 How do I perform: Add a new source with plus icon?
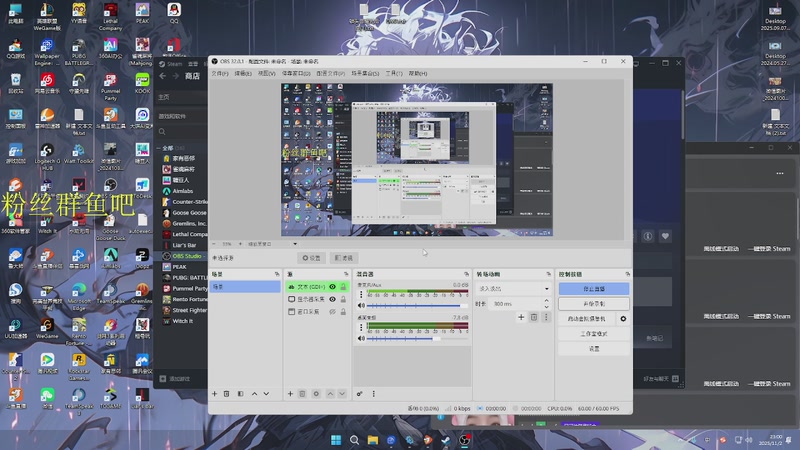point(290,394)
